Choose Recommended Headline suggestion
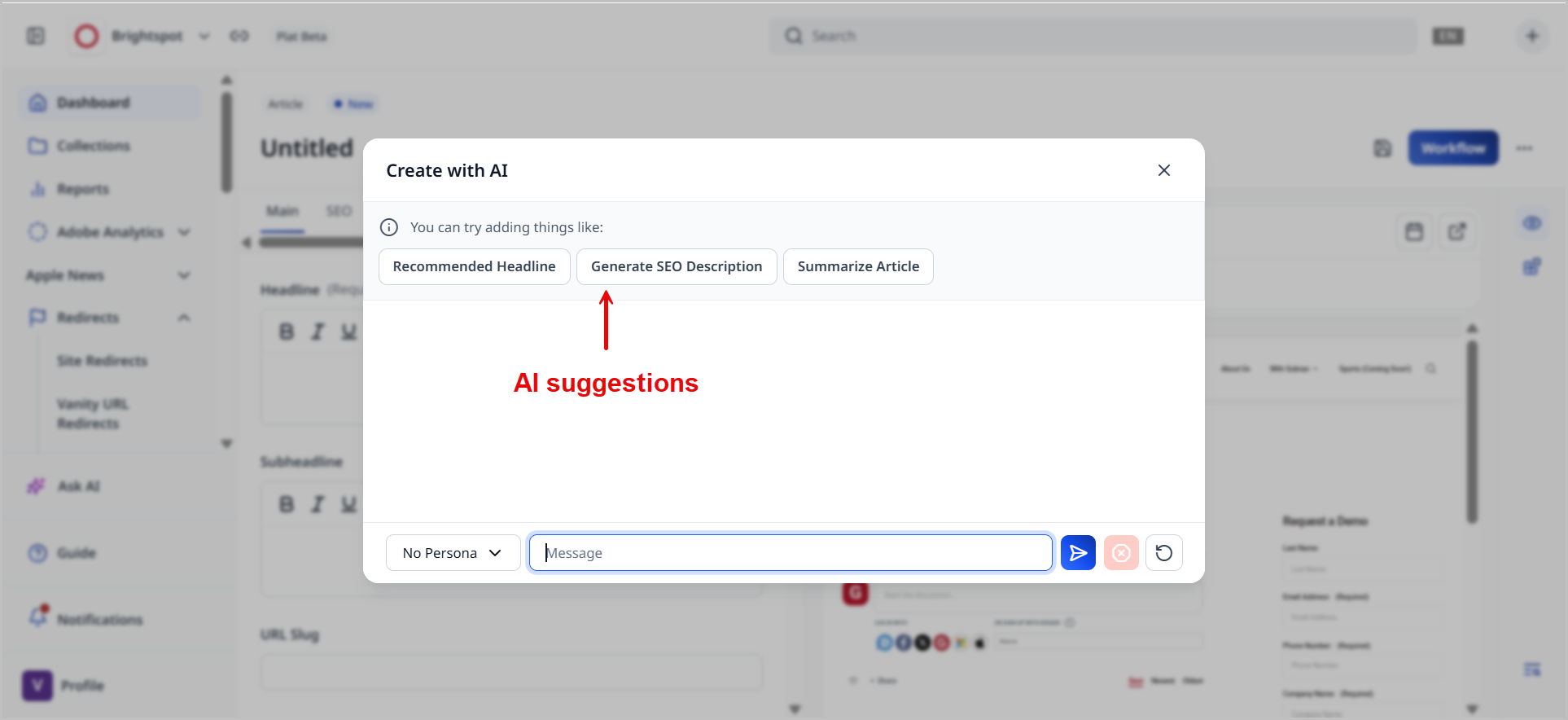 tap(474, 266)
